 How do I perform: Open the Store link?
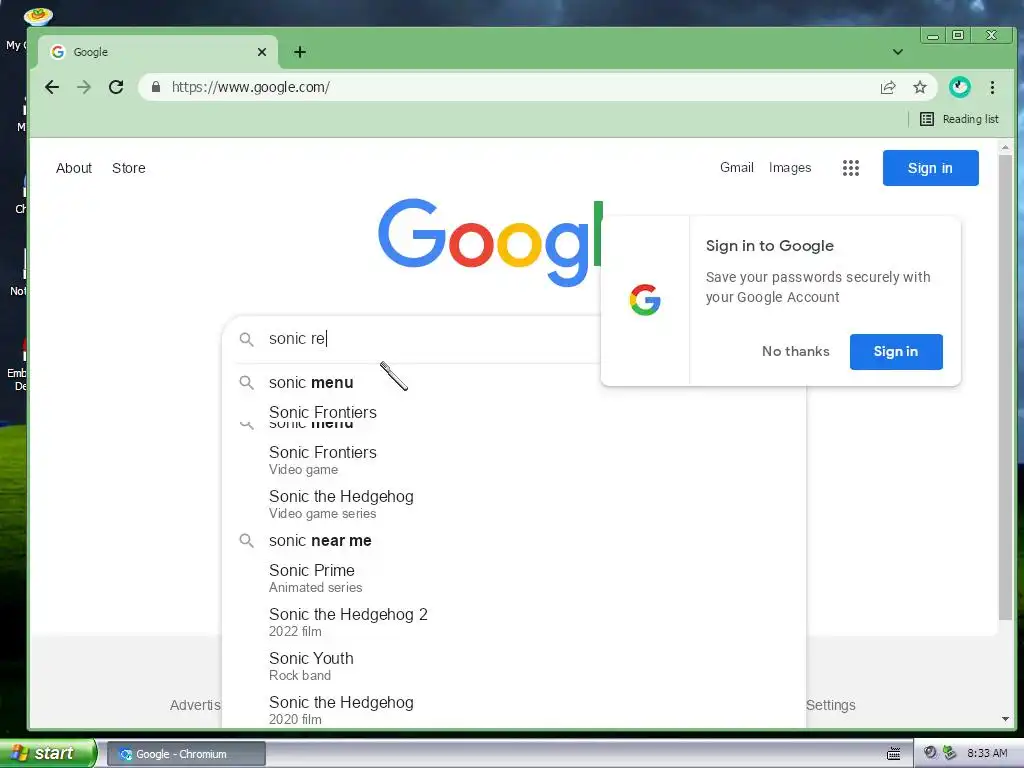[129, 168]
